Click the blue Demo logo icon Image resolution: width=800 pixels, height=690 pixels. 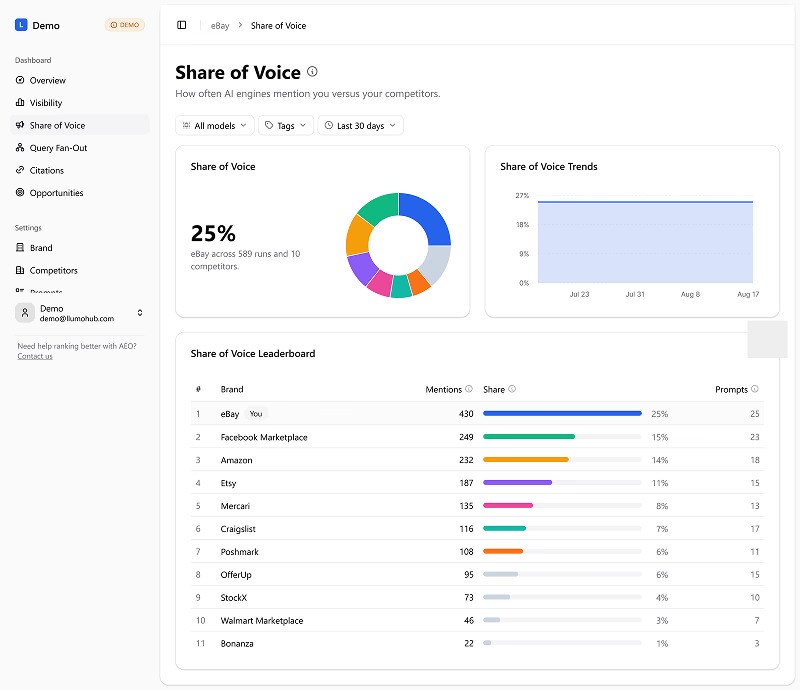pos(21,25)
